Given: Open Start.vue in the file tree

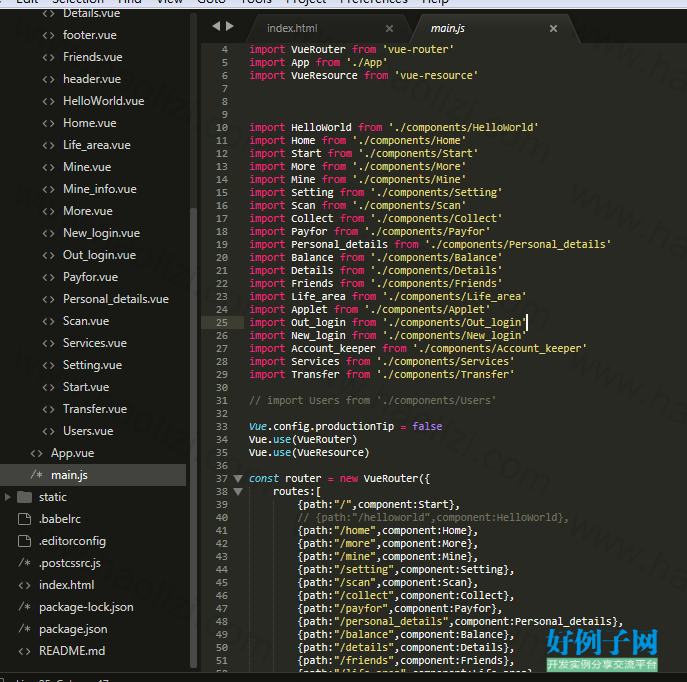Looking at the screenshot, I should [86, 387].
